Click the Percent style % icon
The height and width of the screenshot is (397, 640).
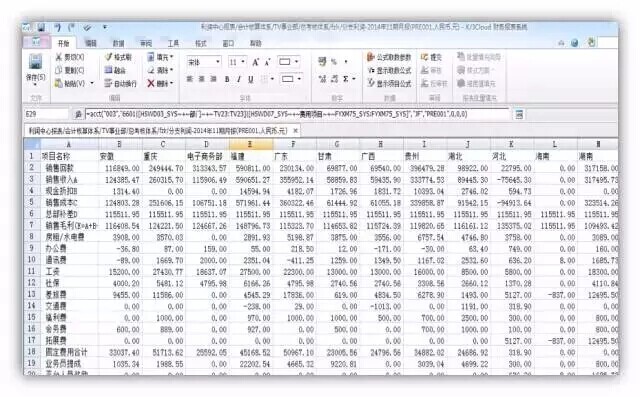click(334, 62)
